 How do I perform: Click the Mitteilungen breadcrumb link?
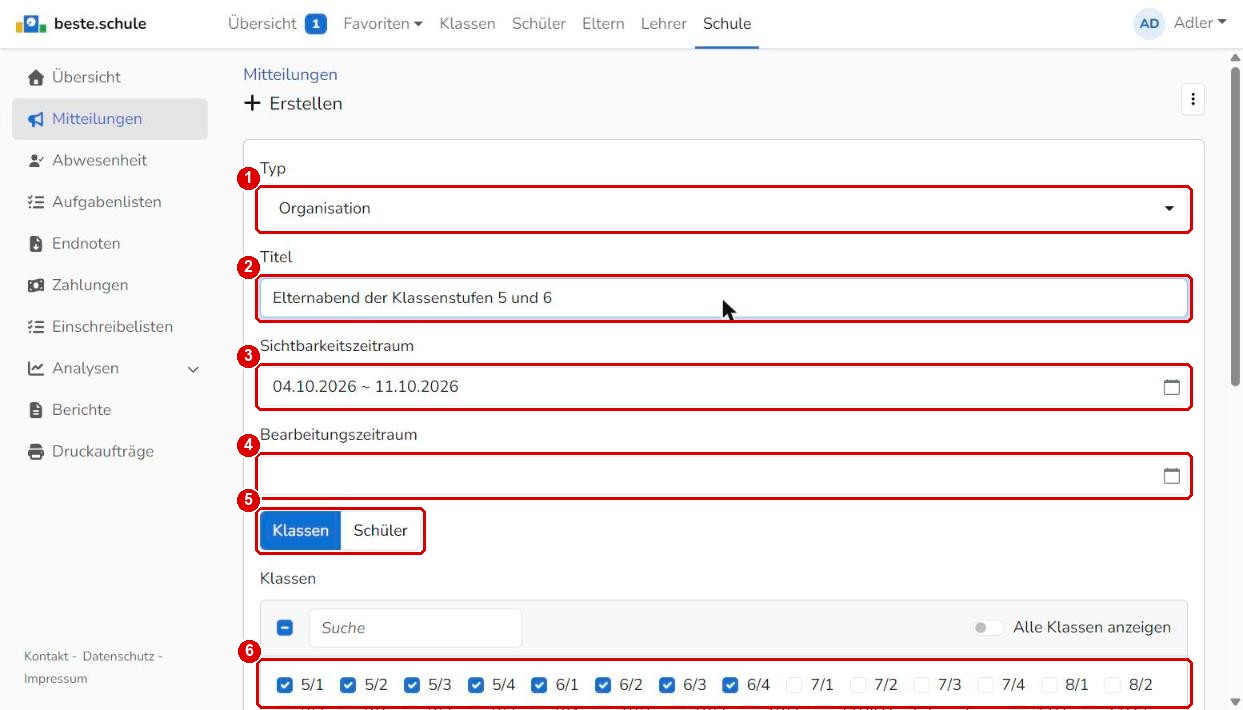pos(290,75)
